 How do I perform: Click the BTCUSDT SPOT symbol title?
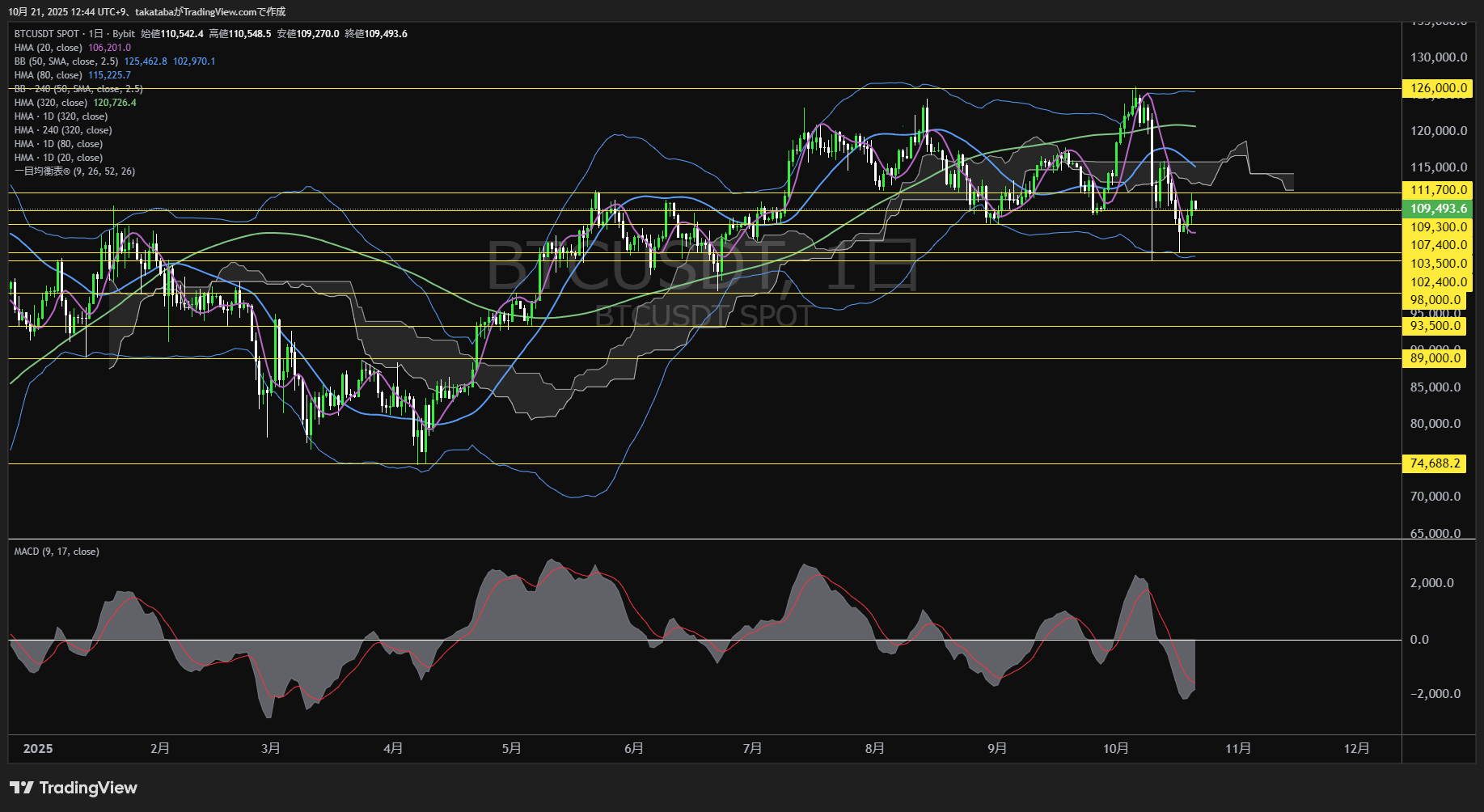pos(47,34)
